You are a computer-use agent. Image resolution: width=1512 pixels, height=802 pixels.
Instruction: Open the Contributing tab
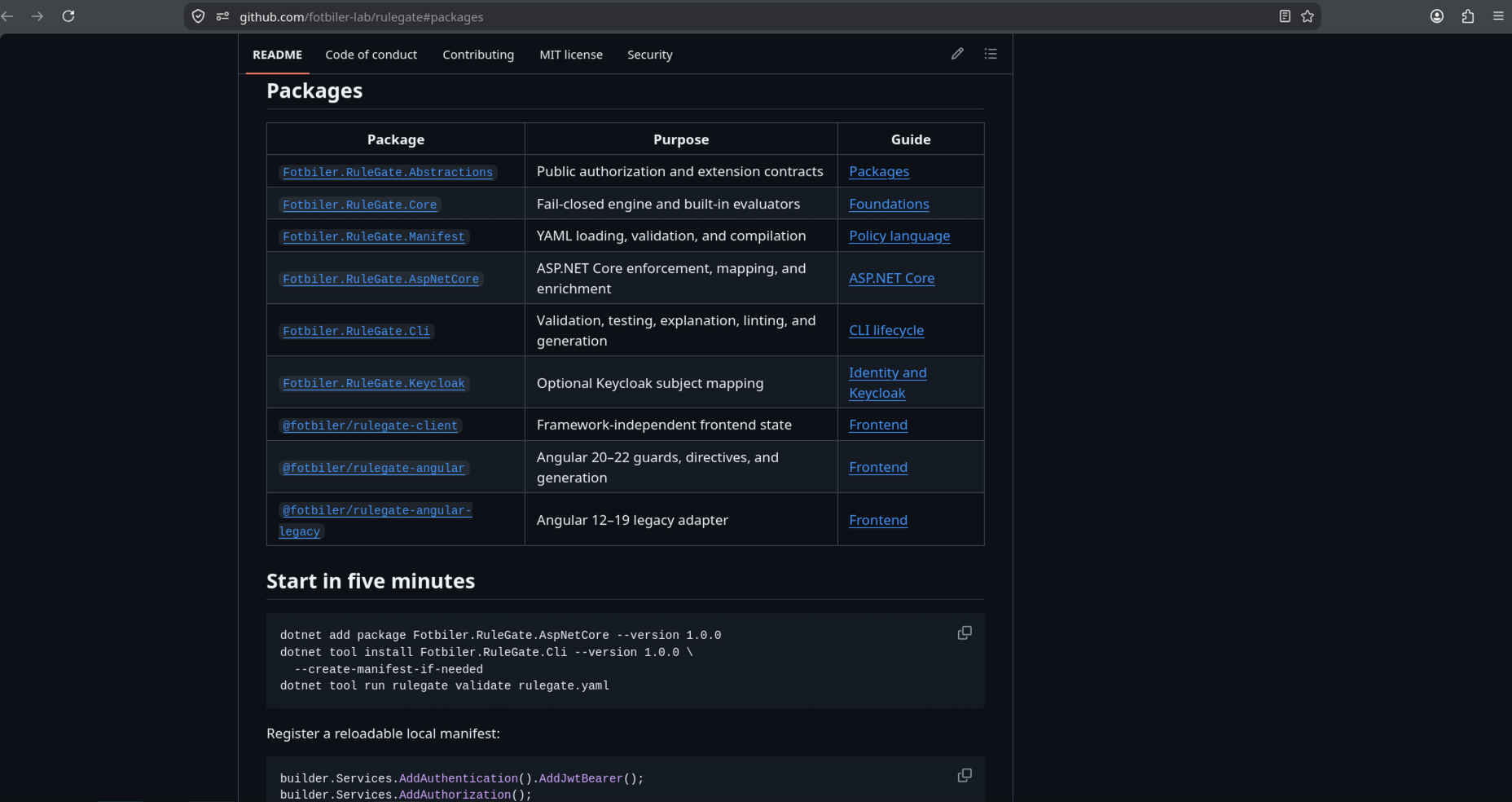[478, 55]
